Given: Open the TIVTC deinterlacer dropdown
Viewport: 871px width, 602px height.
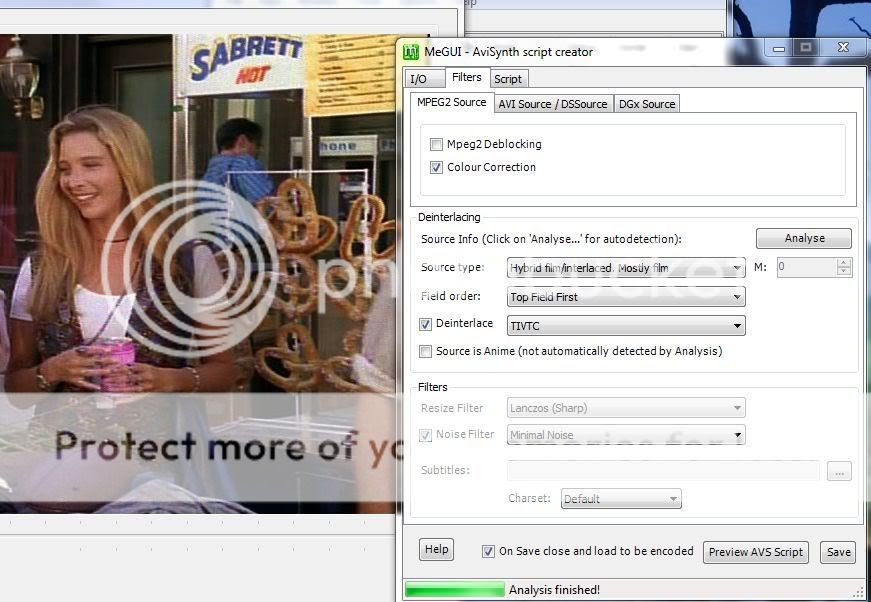Looking at the screenshot, I should coord(626,325).
